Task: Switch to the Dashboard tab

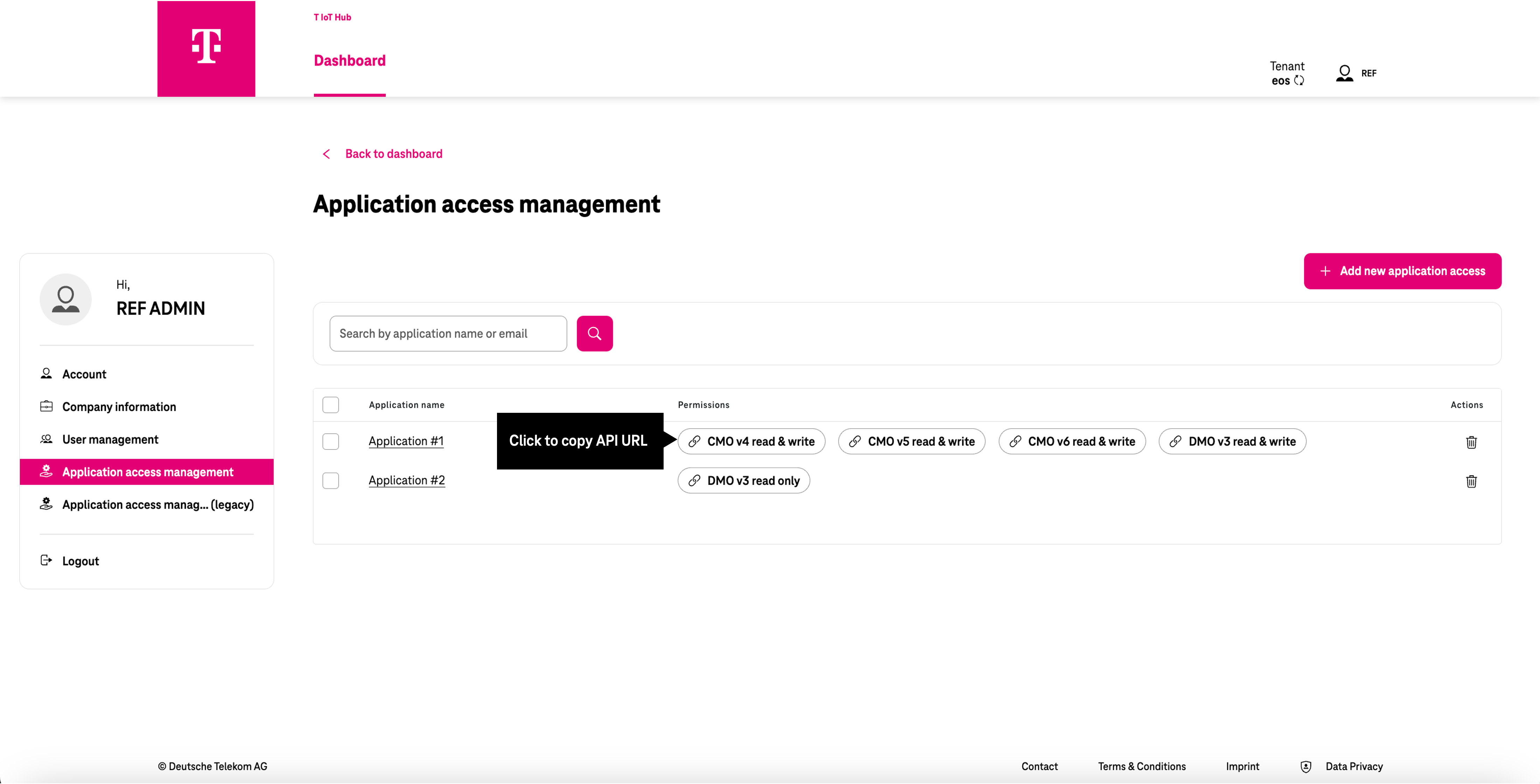Action: click(x=350, y=61)
